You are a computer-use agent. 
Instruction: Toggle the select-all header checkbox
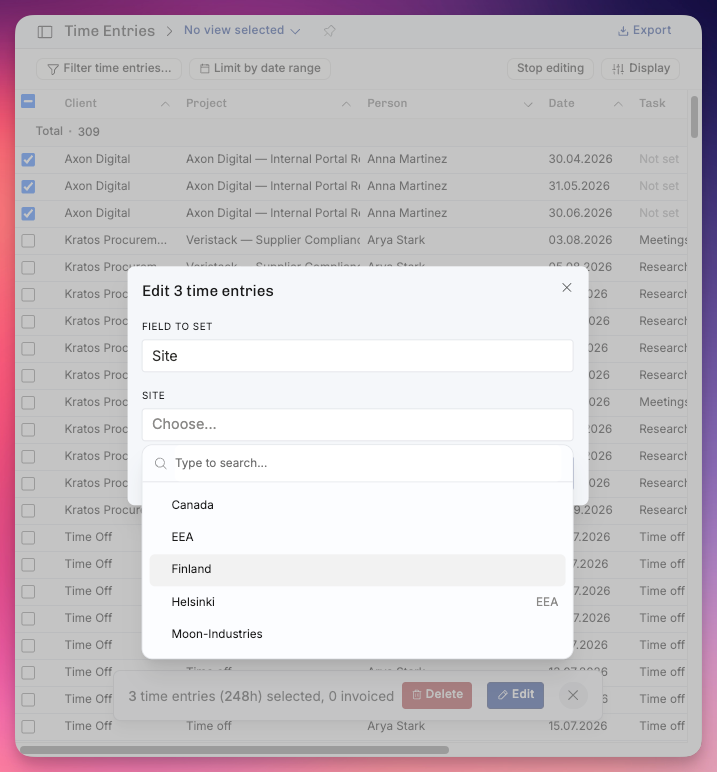pyautogui.click(x=28, y=101)
